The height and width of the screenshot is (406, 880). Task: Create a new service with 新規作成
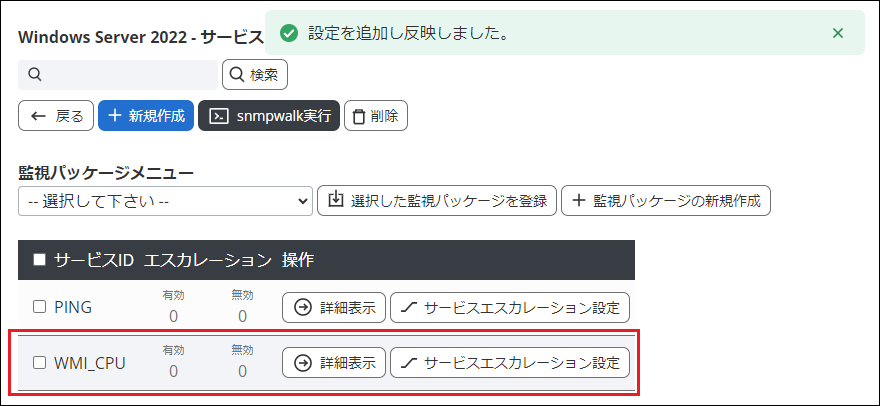[146, 116]
